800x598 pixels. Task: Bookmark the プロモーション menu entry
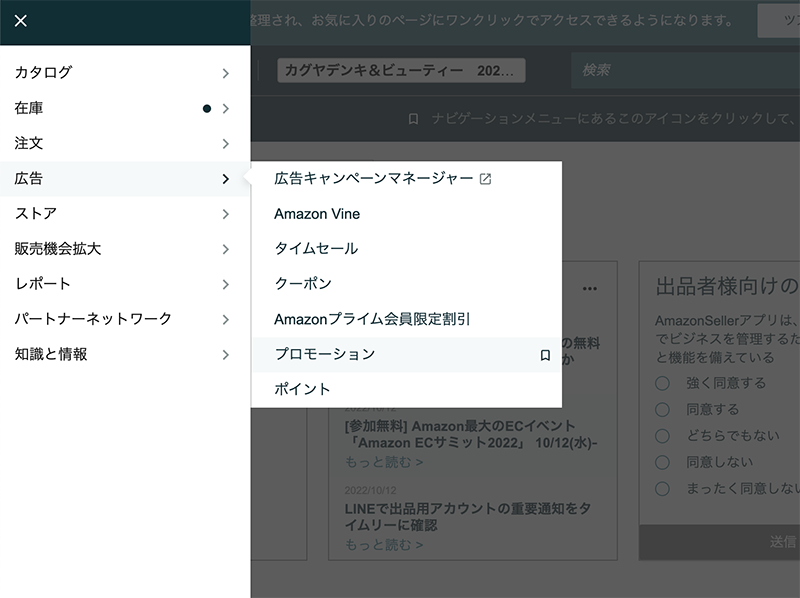545,355
